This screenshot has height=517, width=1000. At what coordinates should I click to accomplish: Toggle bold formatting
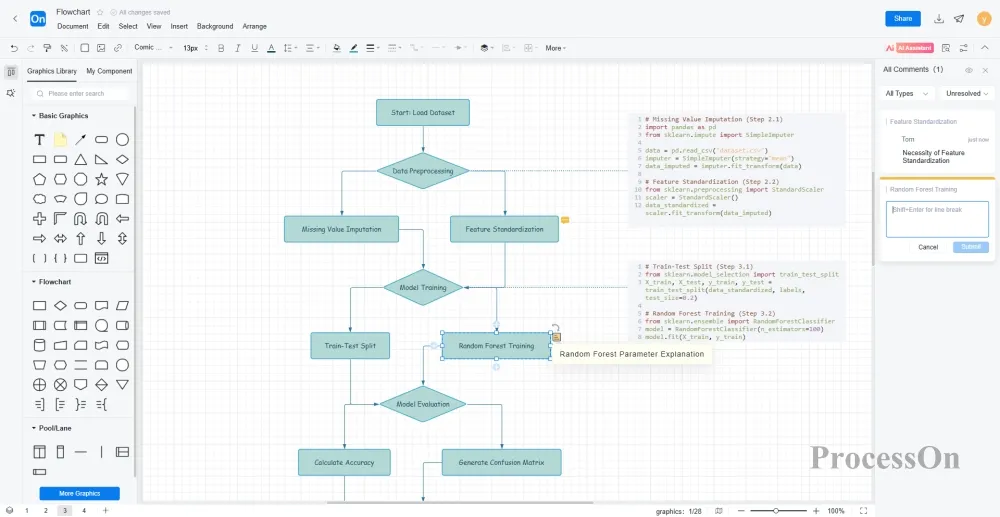[x=220, y=47]
